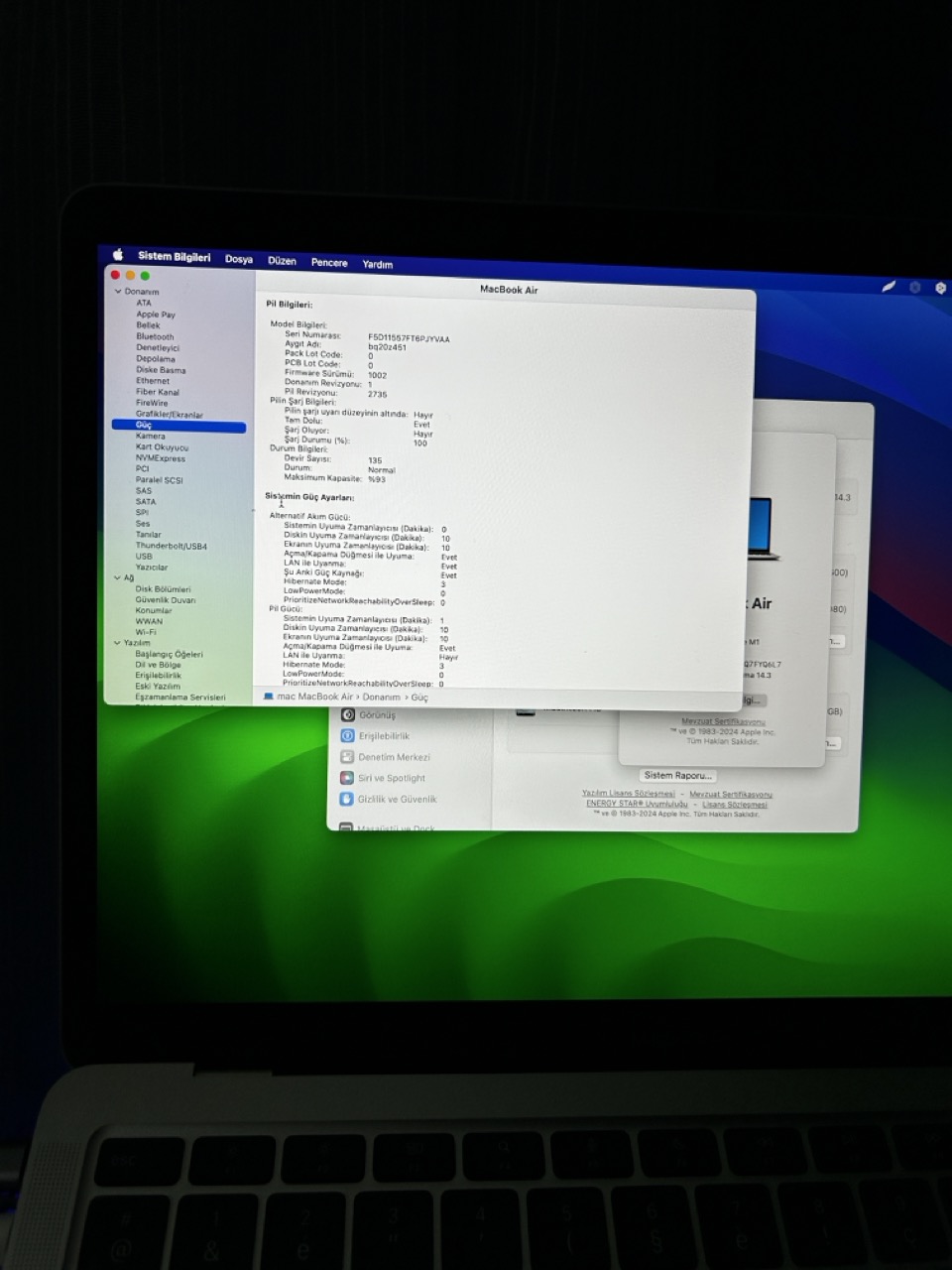Select Ethernet in the sidebar
The width and height of the screenshot is (952, 1270).
153,380
